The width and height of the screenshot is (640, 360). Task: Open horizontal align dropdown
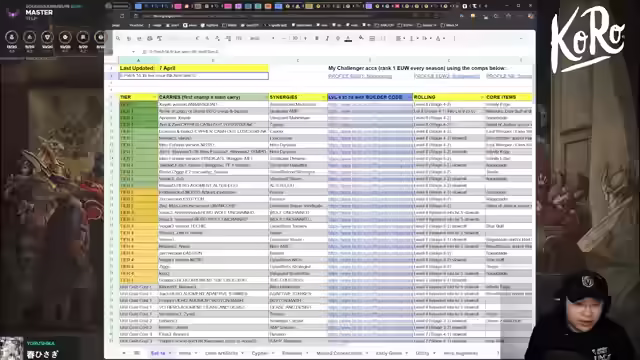[x=400, y=38]
